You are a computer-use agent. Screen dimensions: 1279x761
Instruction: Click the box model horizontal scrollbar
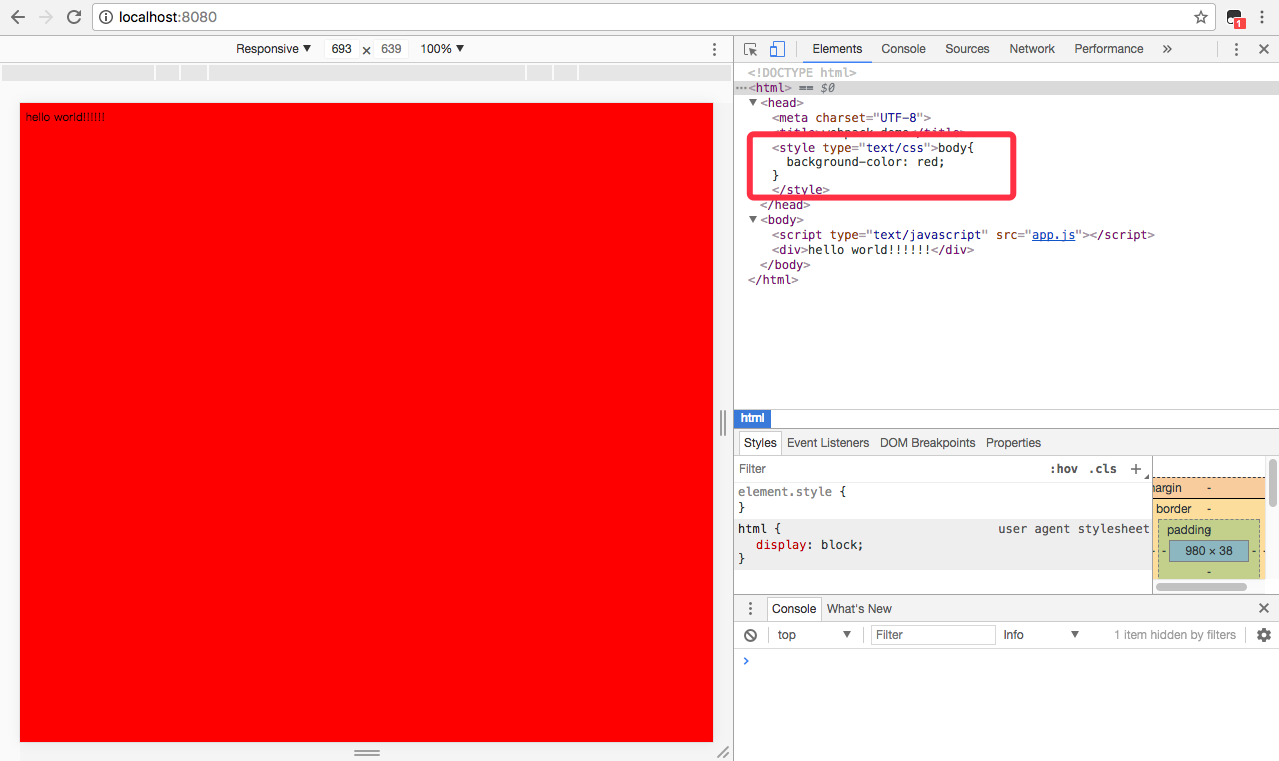[1201, 587]
